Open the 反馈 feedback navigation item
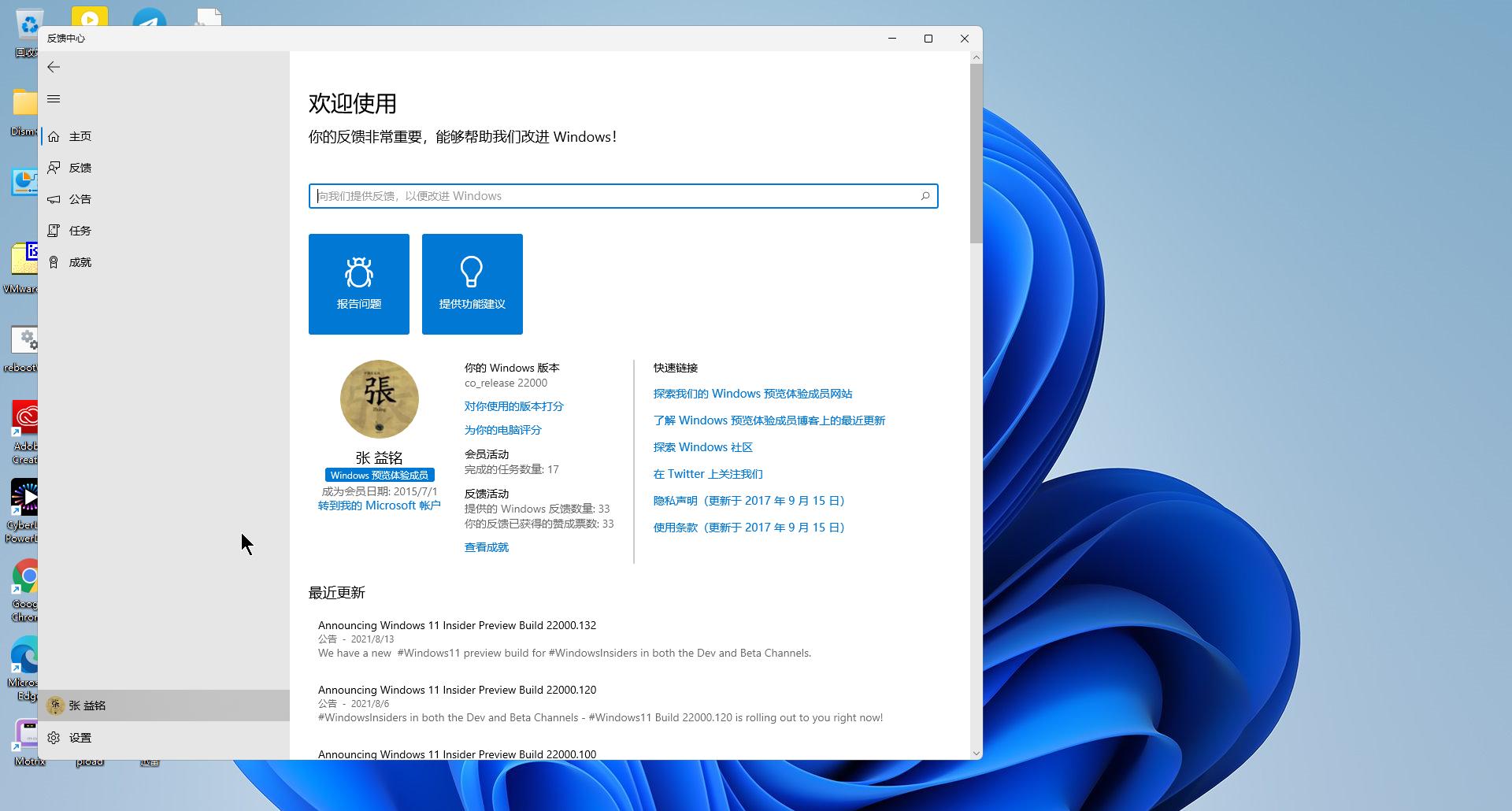The width and height of the screenshot is (1512, 811). point(164,168)
